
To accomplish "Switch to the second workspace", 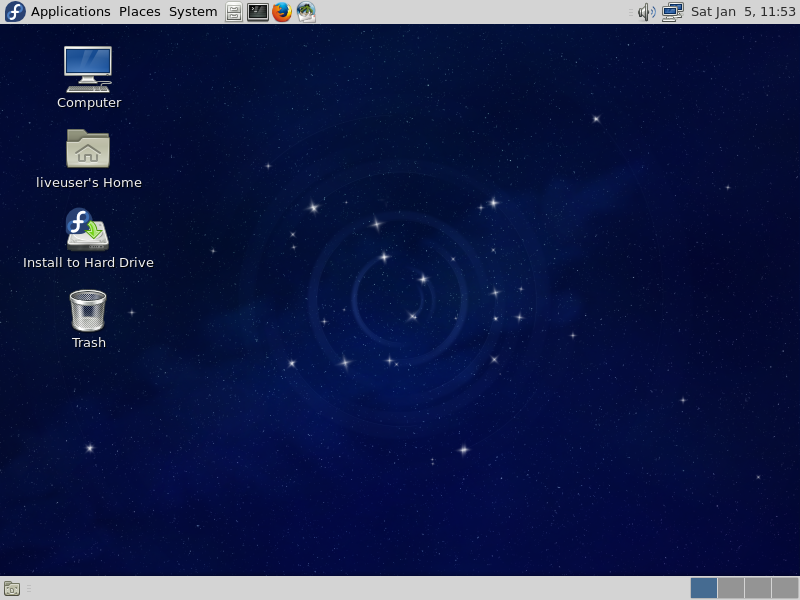I will (731, 588).
